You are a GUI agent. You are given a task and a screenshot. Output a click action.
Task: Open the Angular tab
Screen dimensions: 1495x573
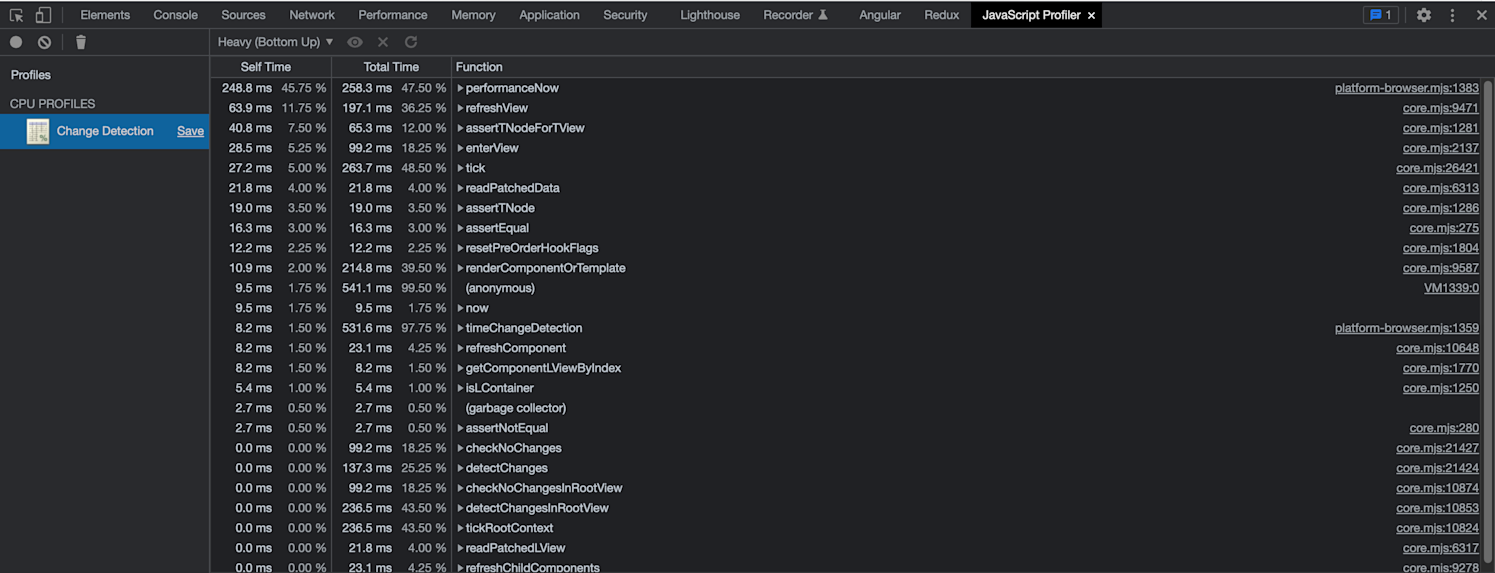click(880, 15)
